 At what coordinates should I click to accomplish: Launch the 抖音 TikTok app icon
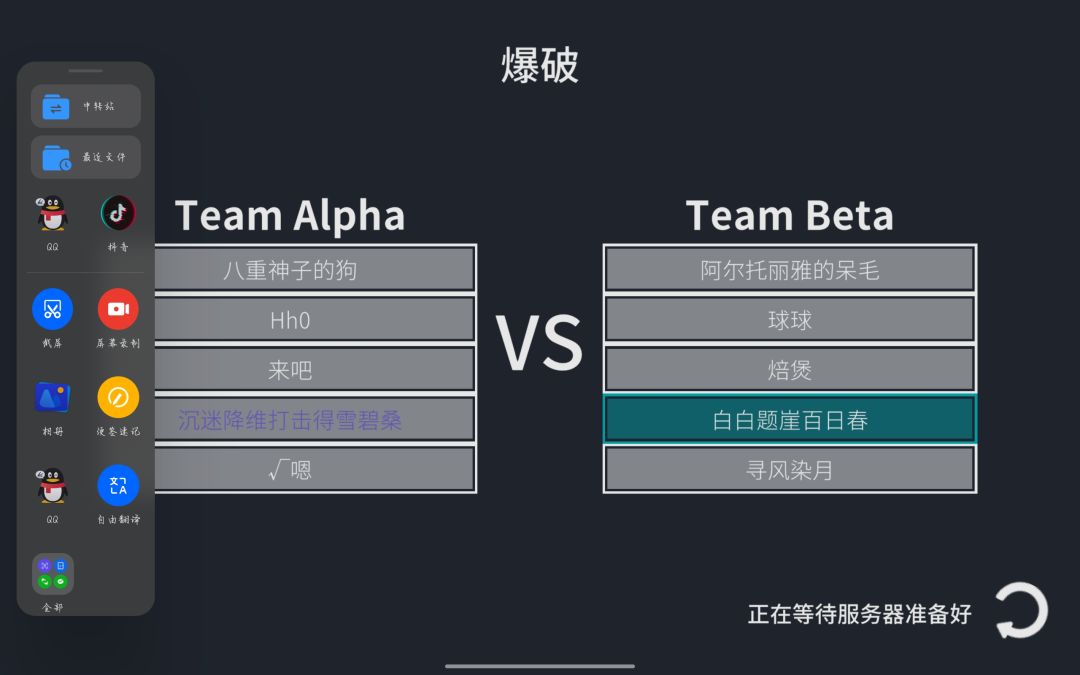click(118, 213)
